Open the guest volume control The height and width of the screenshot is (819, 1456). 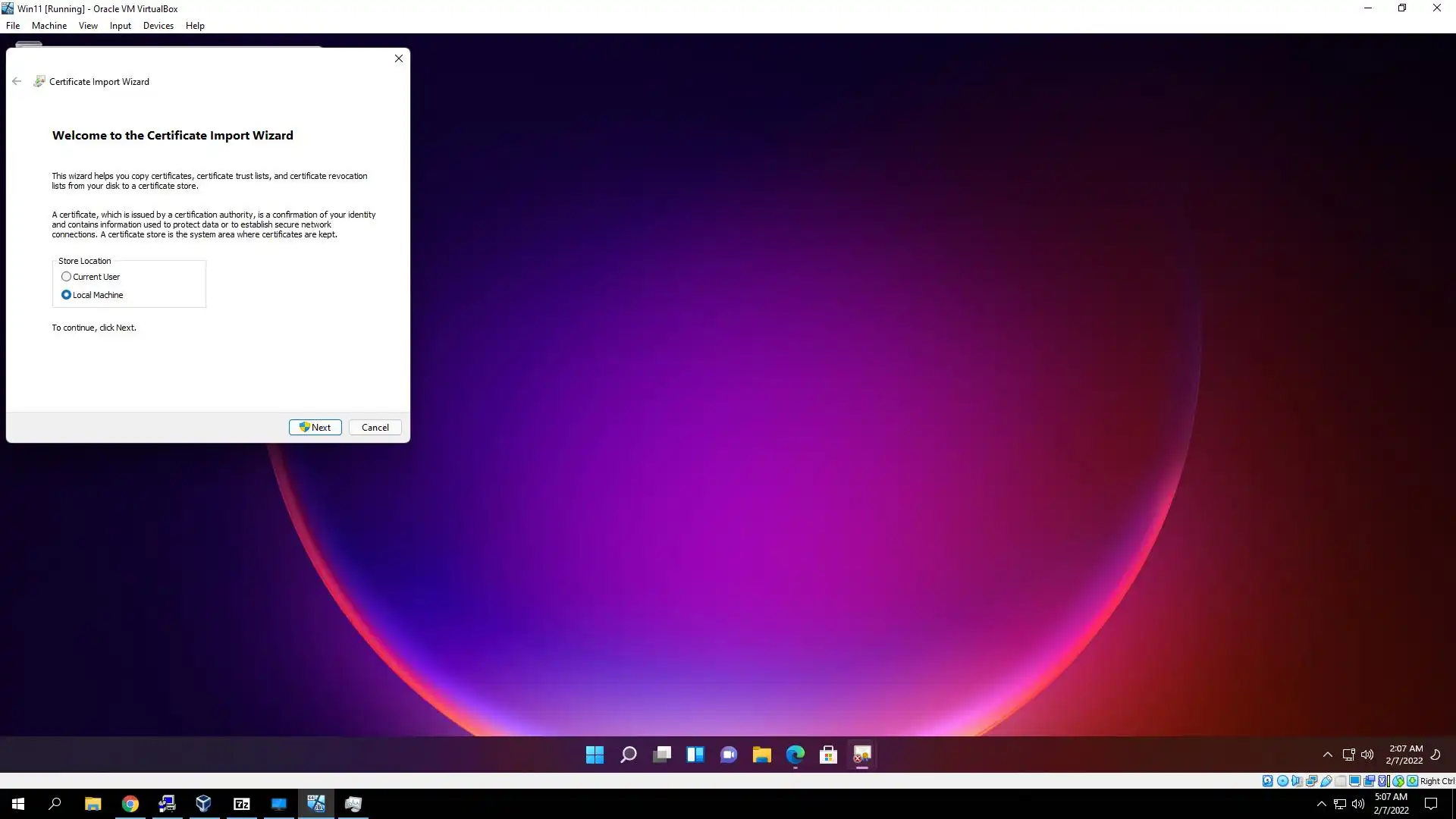click(x=1367, y=755)
